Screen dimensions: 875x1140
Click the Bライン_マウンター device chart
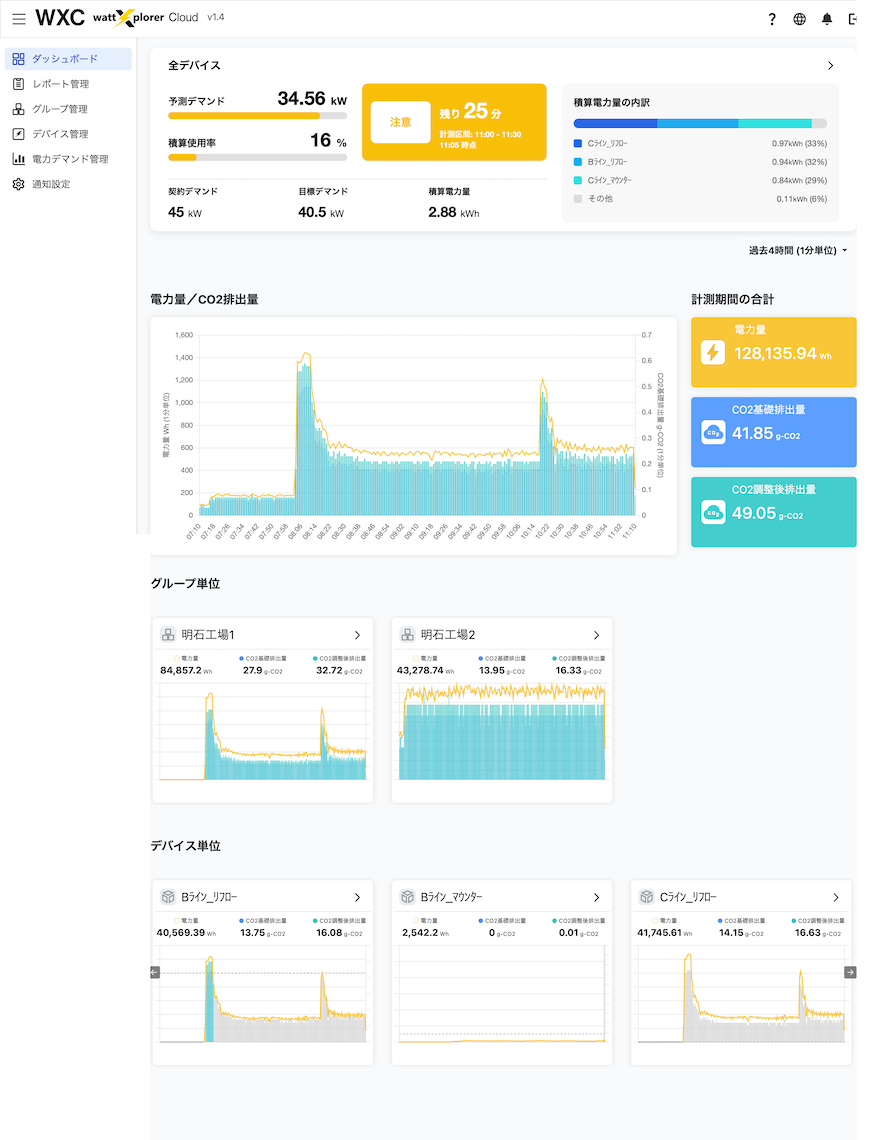click(x=501, y=995)
